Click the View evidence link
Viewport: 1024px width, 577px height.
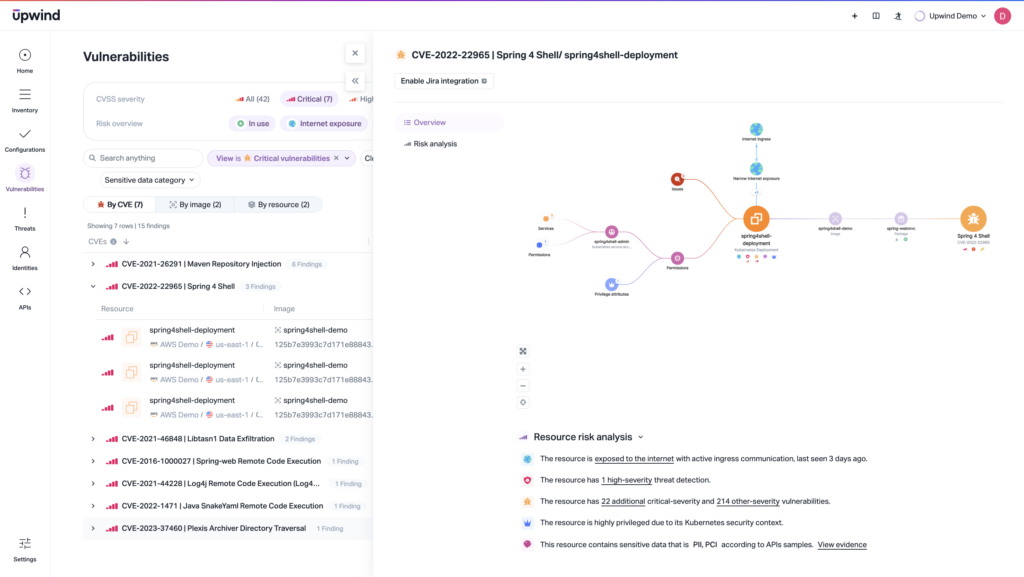[842, 545]
